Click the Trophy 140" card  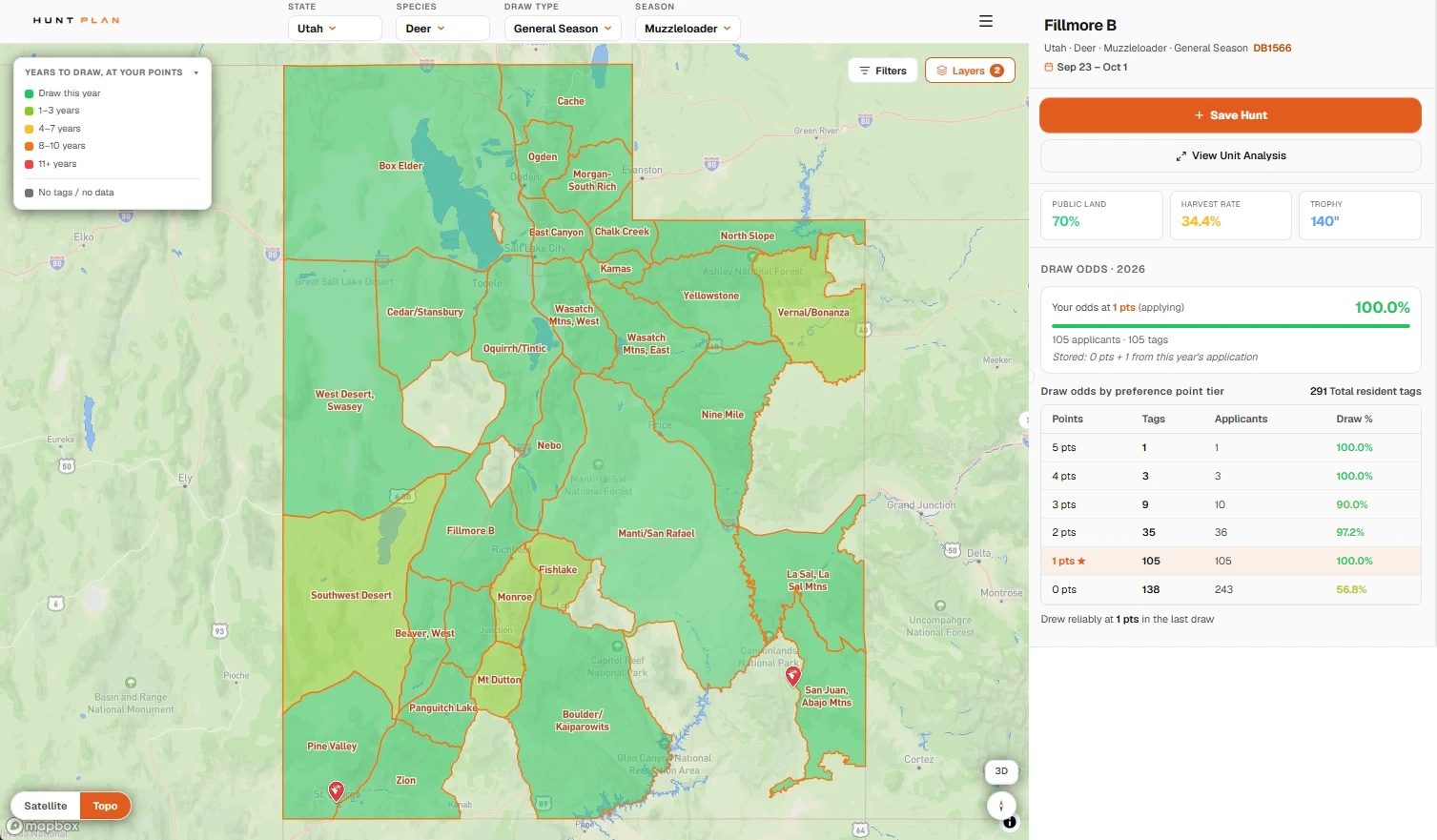tap(1360, 215)
